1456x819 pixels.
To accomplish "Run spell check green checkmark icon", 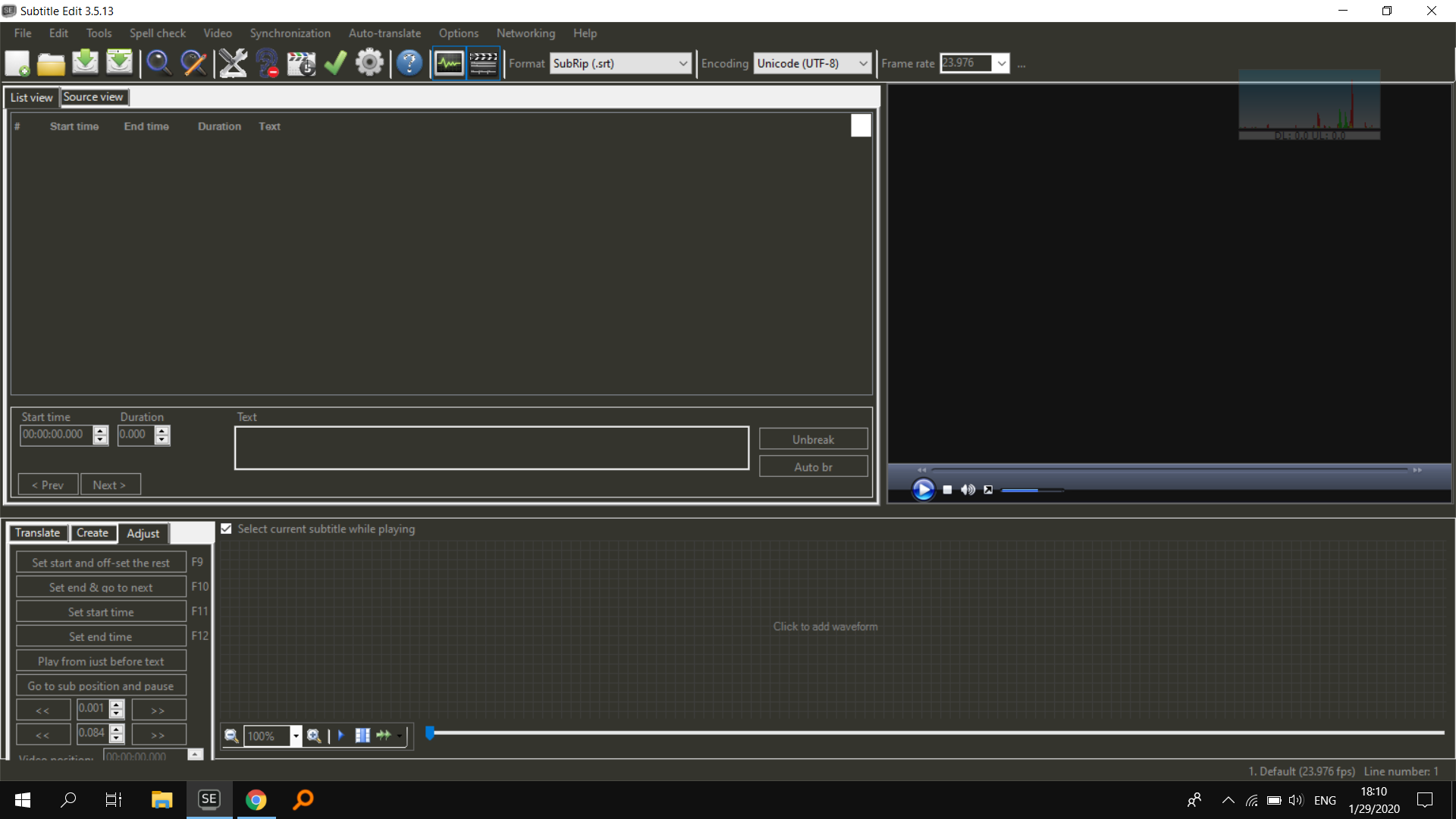I will [335, 63].
